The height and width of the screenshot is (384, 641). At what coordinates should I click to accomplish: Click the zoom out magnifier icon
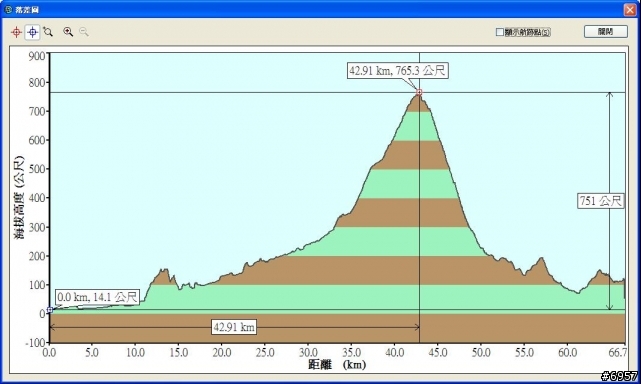(84, 32)
